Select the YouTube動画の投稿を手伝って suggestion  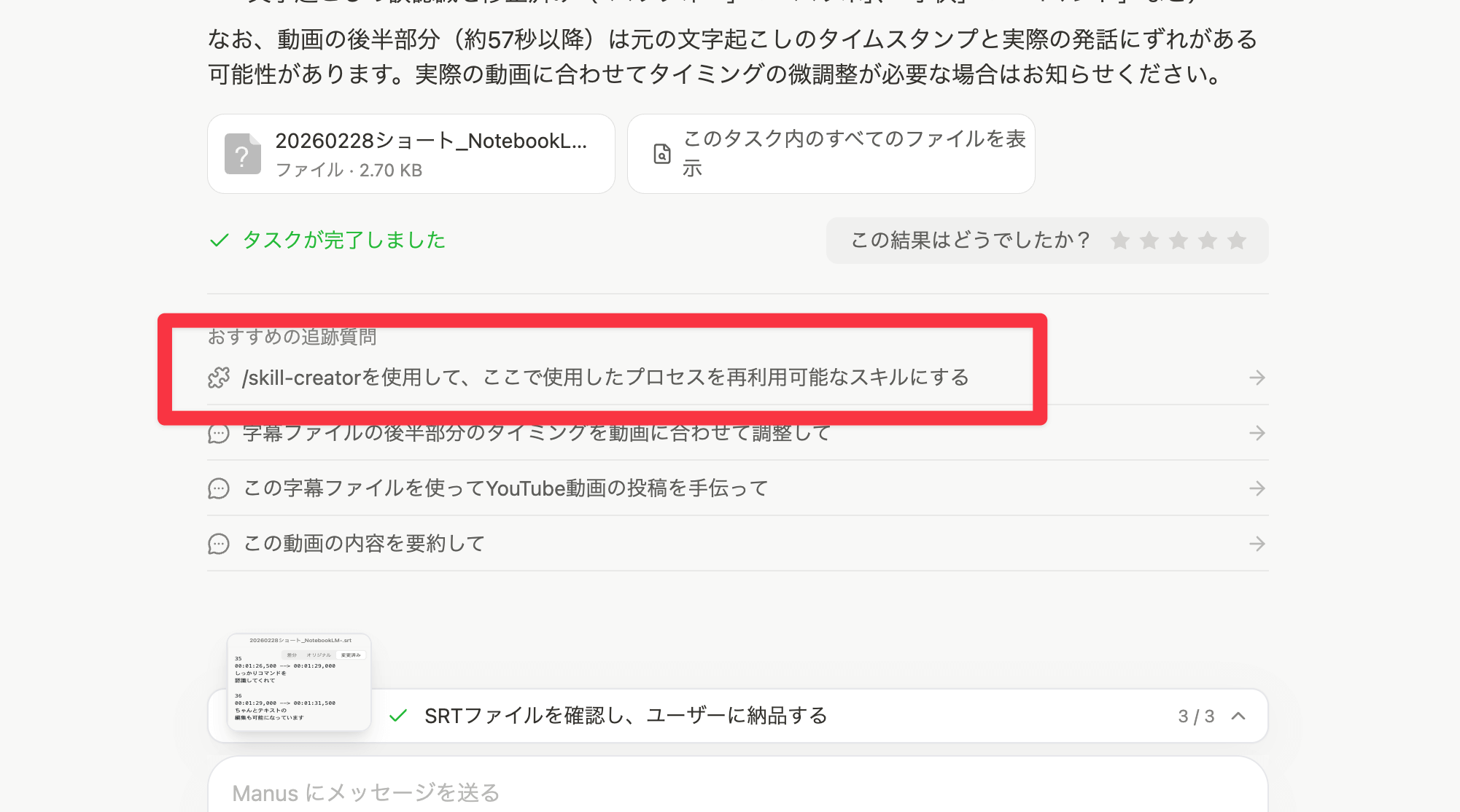point(505,488)
